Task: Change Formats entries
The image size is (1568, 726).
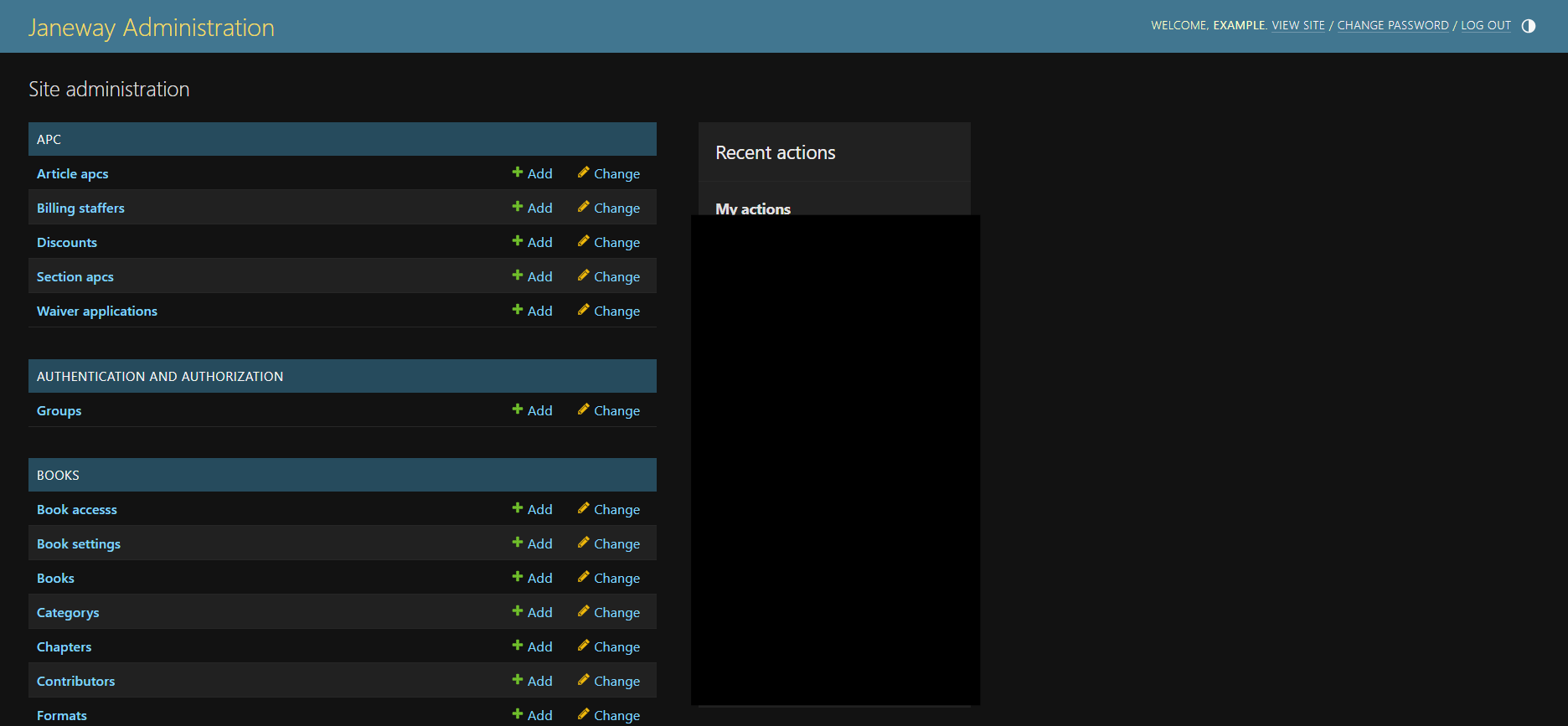Action: pyautogui.click(x=609, y=715)
